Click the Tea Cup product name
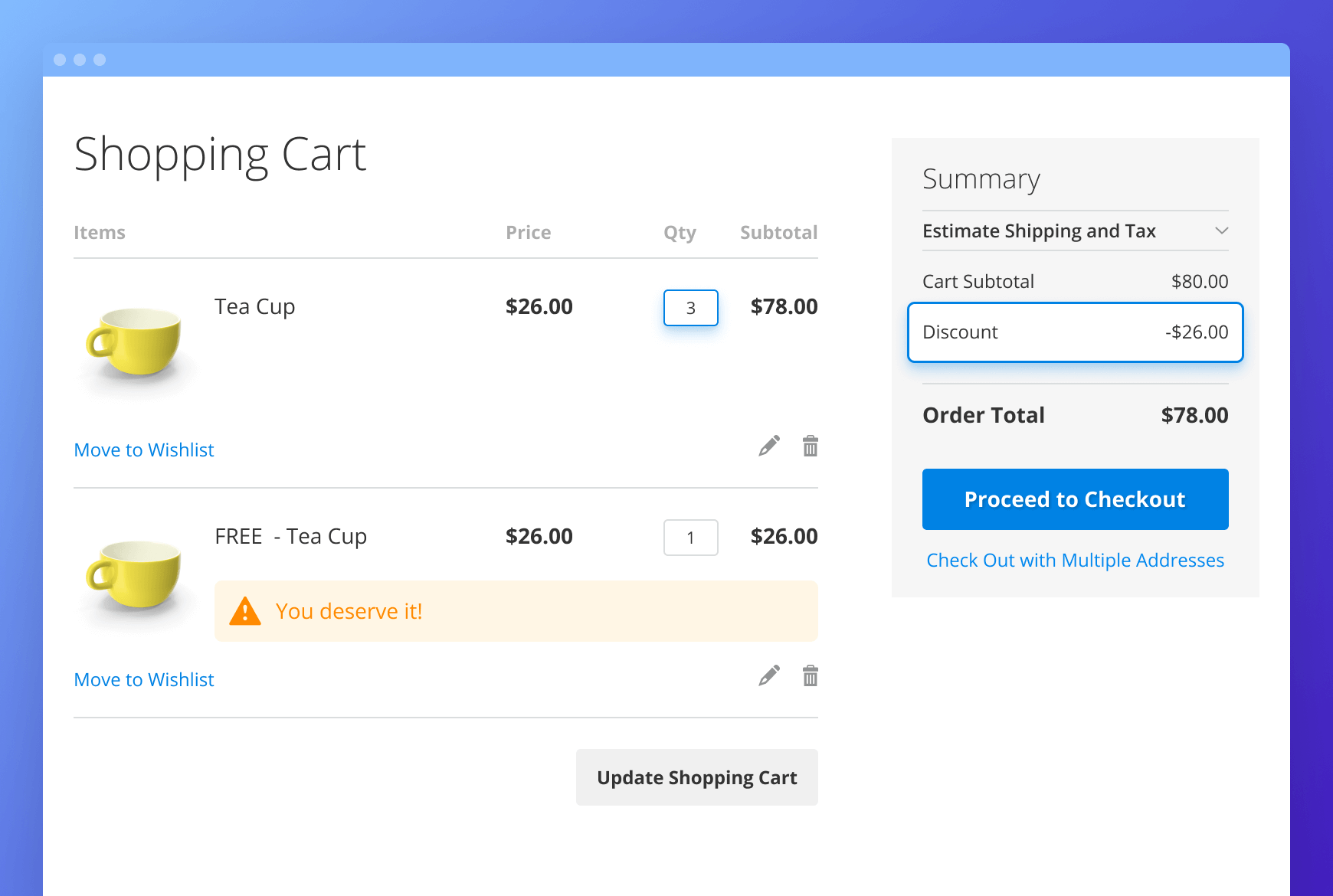This screenshot has height=896, width=1333. 254,306
